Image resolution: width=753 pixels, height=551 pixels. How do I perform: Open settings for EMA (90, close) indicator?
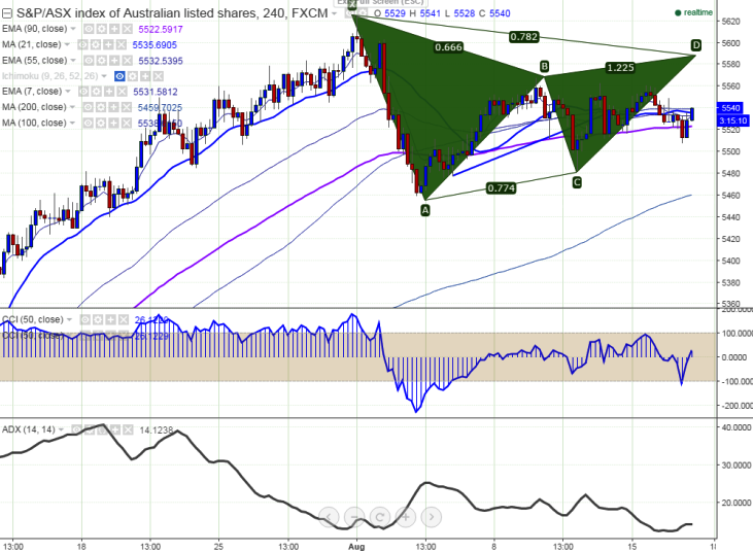click(101, 29)
